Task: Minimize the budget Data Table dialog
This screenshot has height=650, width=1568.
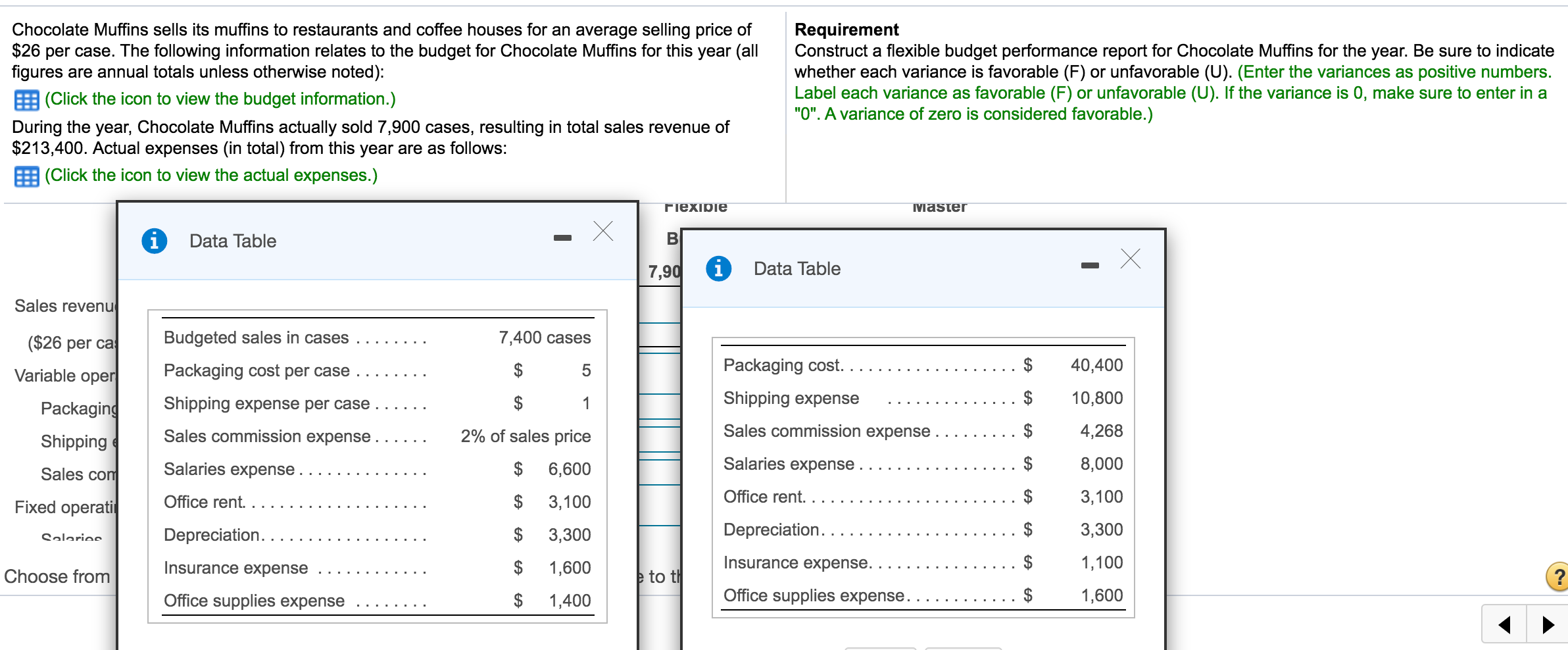Action: pyautogui.click(x=562, y=238)
